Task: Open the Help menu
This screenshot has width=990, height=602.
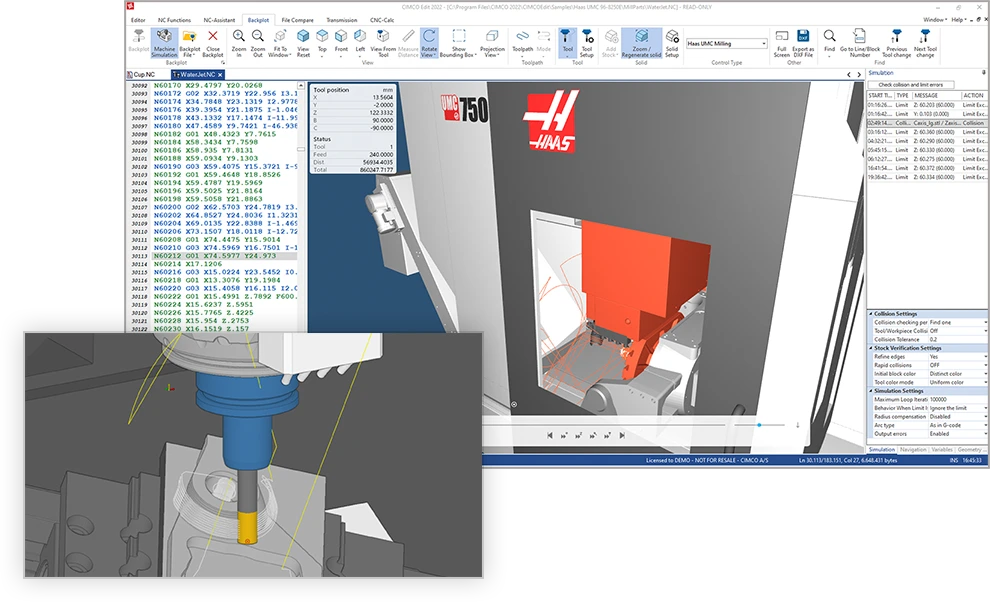Action: pos(958,20)
